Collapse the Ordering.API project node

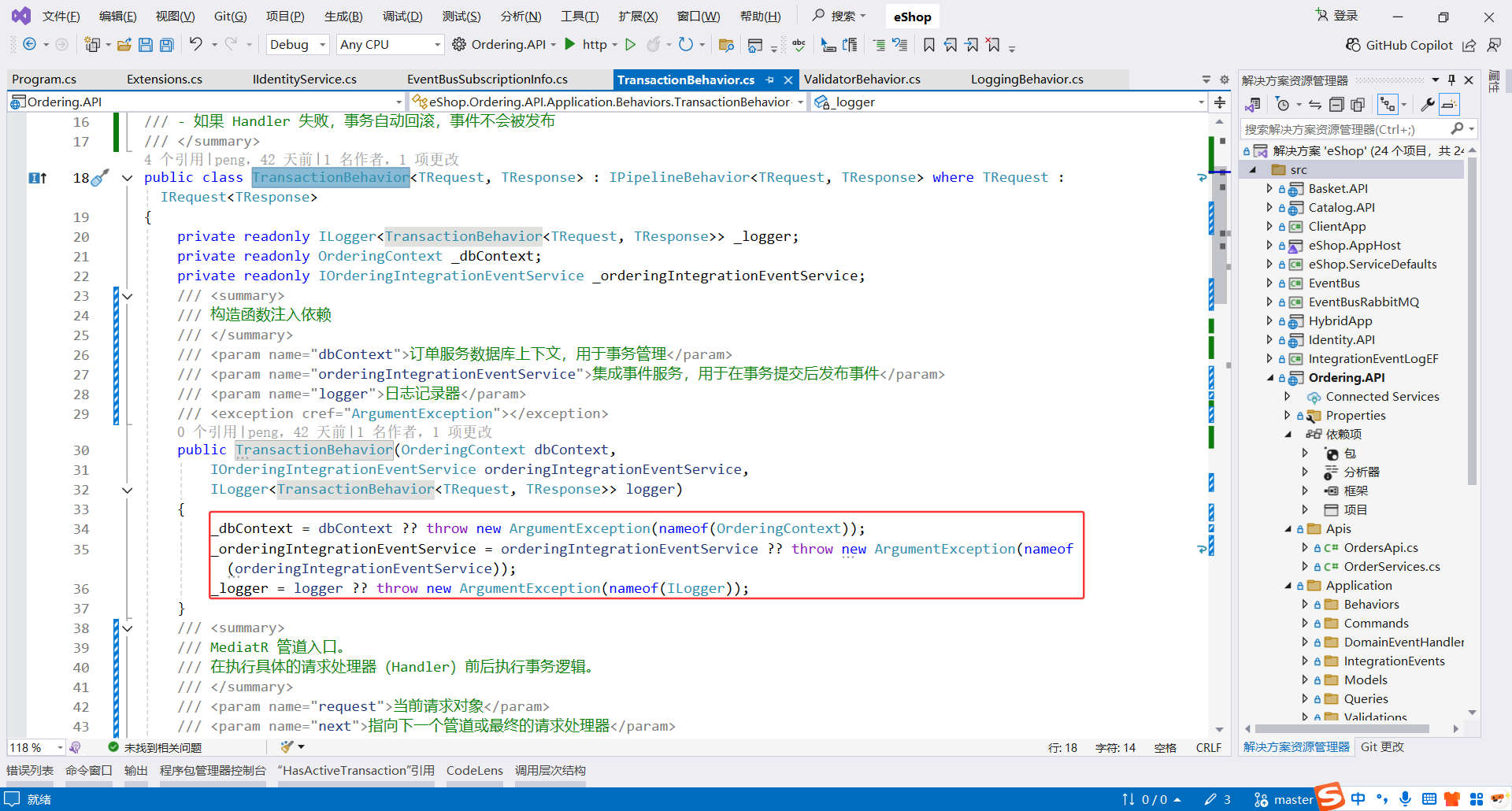[1270, 377]
